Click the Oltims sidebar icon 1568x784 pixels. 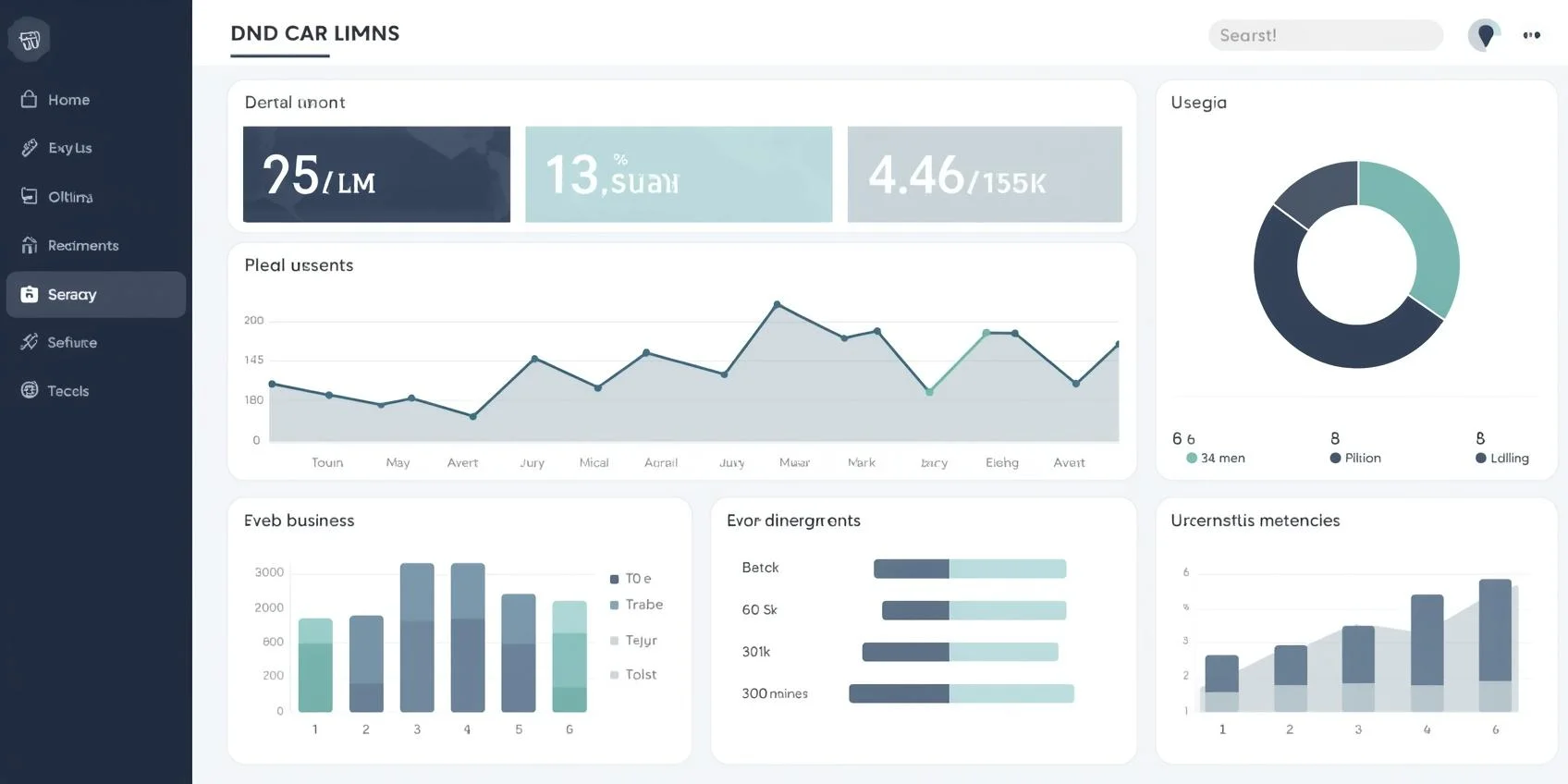tap(30, 196)
